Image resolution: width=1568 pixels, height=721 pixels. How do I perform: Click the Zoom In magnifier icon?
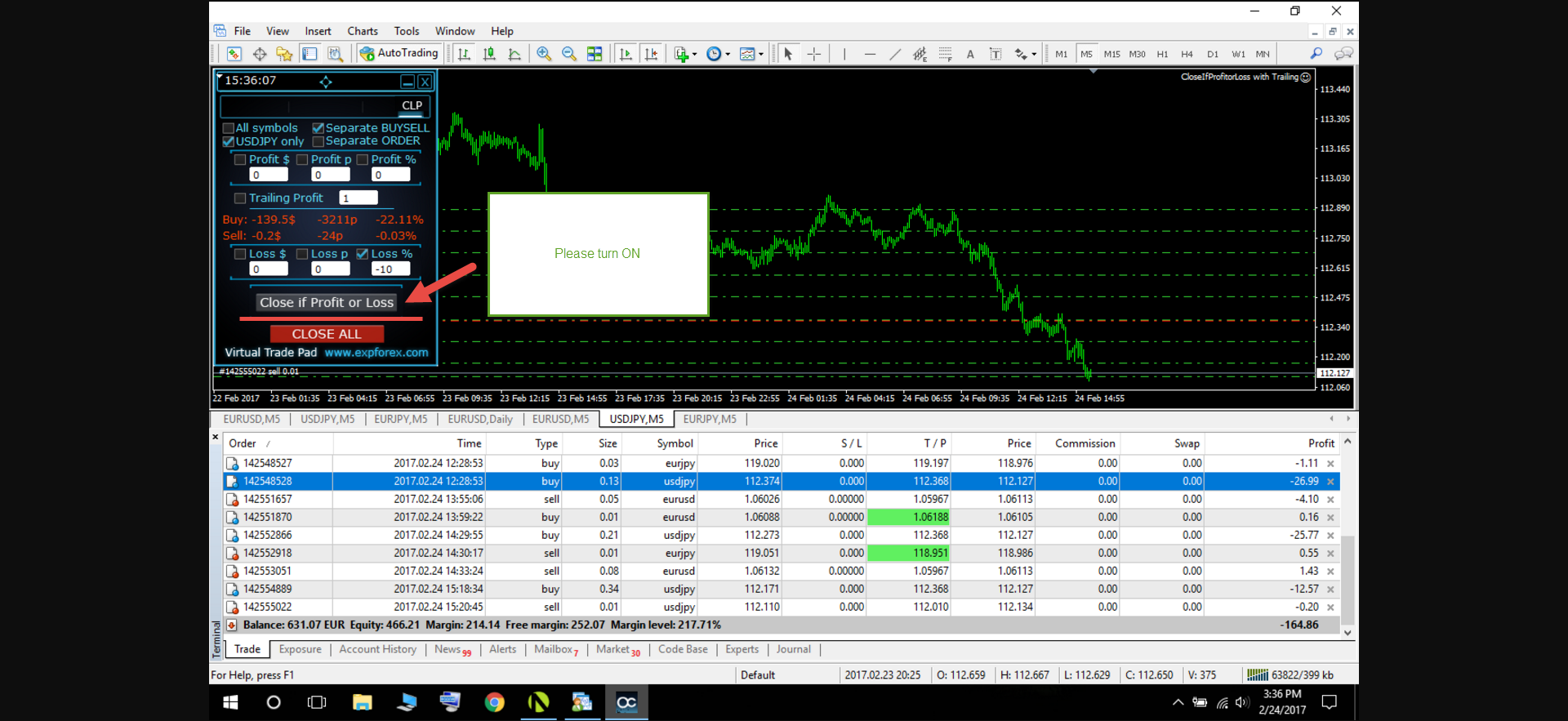[x=544, y=54]
